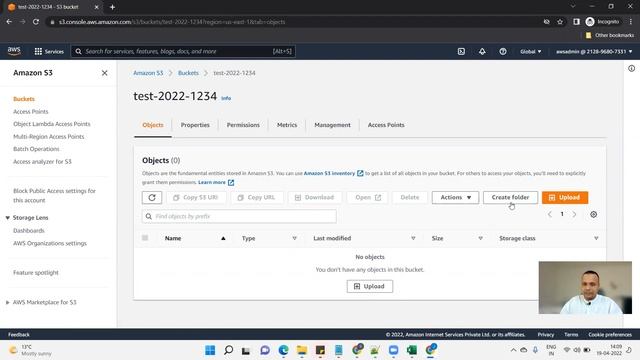The image size is (640, 360).
Task: Refresh the objects list
Action: point(152,198)
